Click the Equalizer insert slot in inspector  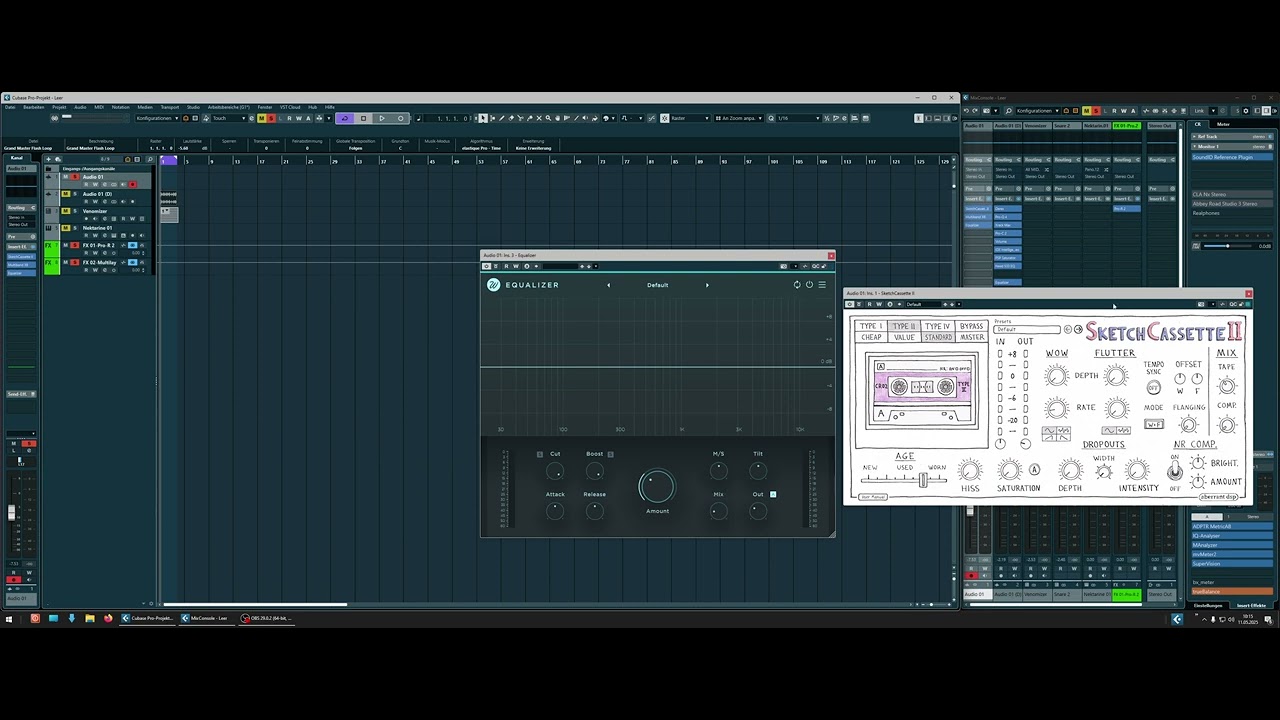(x=21, y=273)
